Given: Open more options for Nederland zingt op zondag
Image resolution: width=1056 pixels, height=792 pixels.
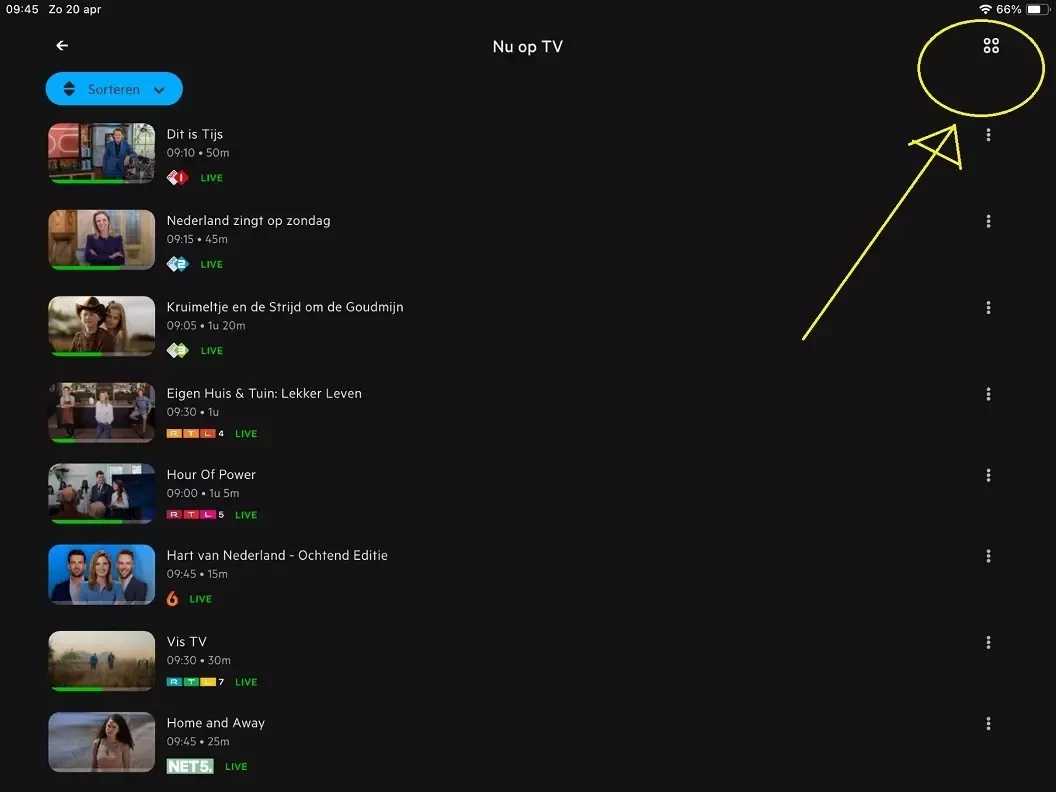Looking at the screenshot, I should tap(988, 221).
